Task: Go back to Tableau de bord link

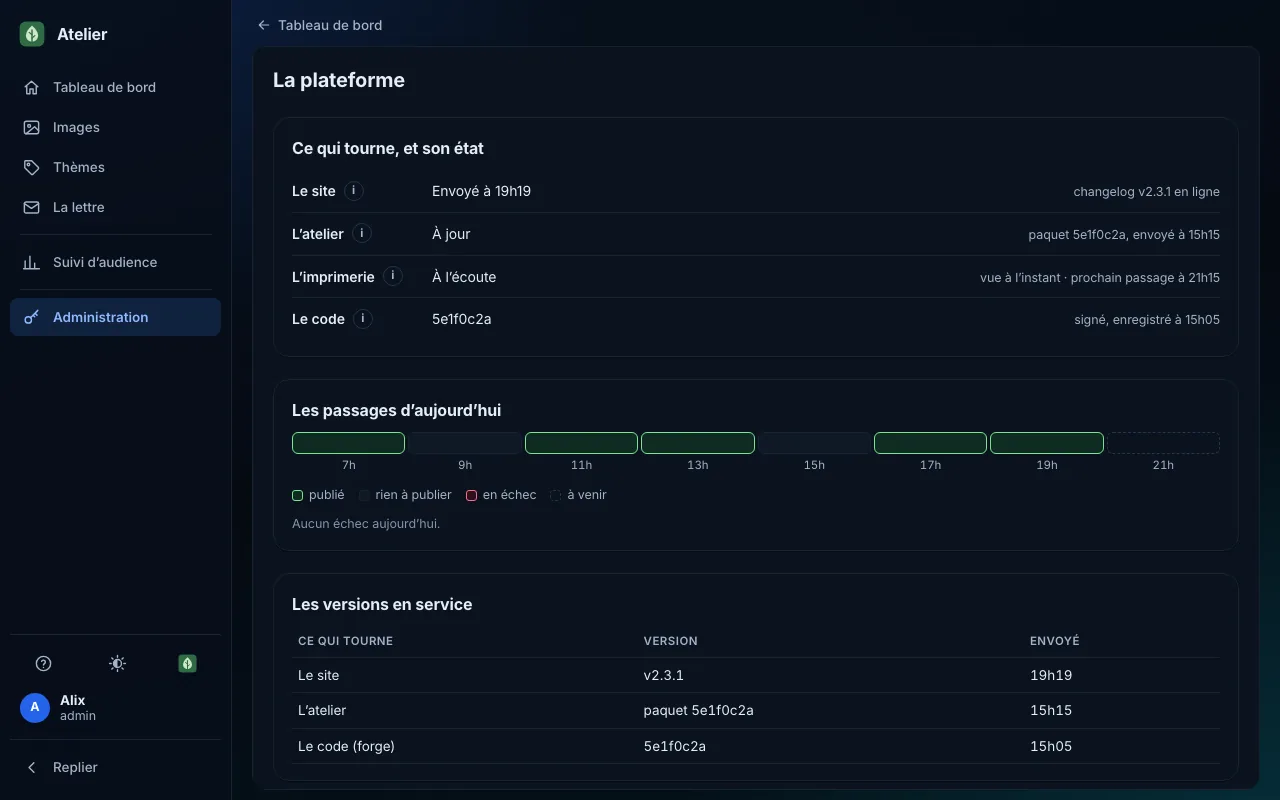Action: (320, 25)
